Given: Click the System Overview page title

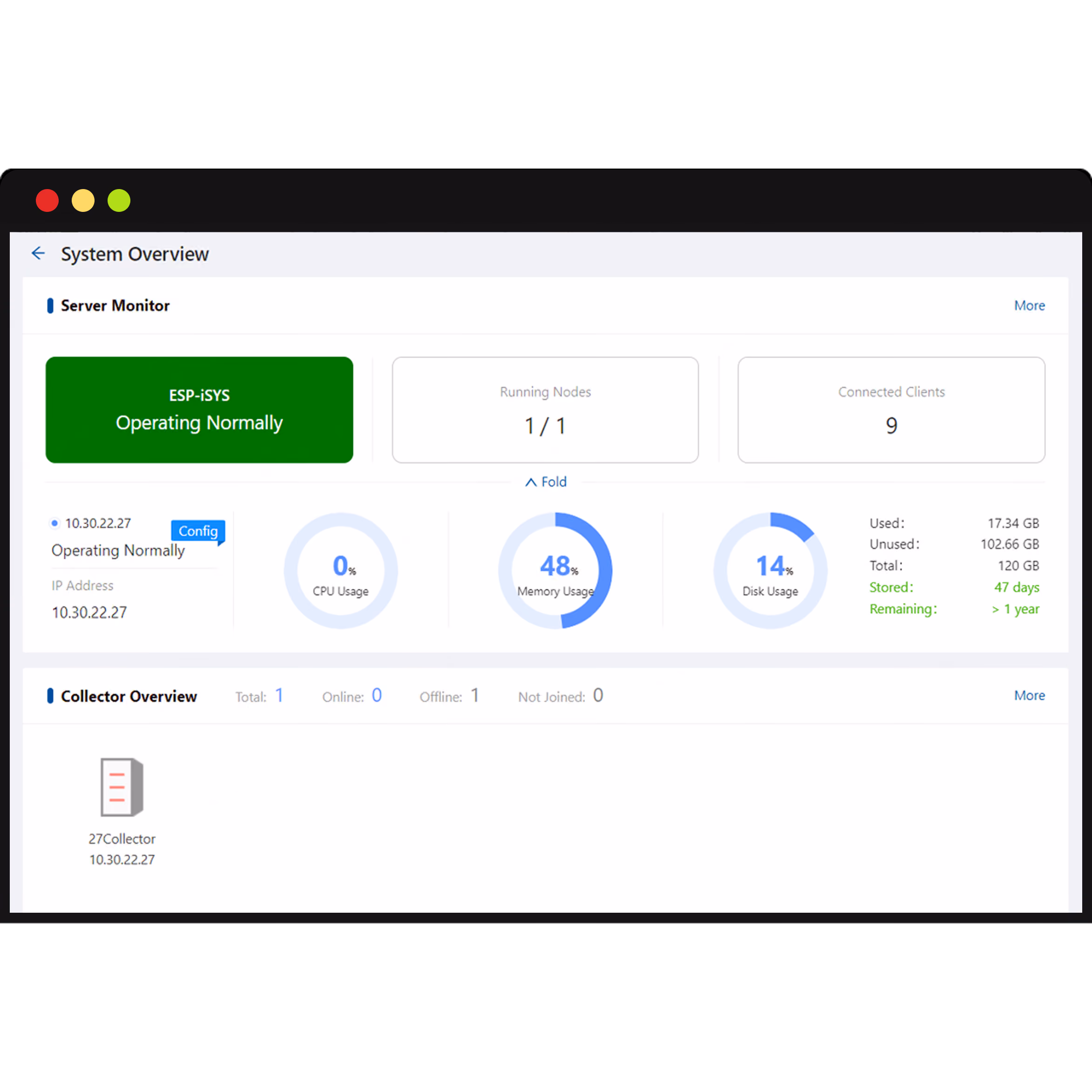Looking at the screenshot, I should coord(135,254).
